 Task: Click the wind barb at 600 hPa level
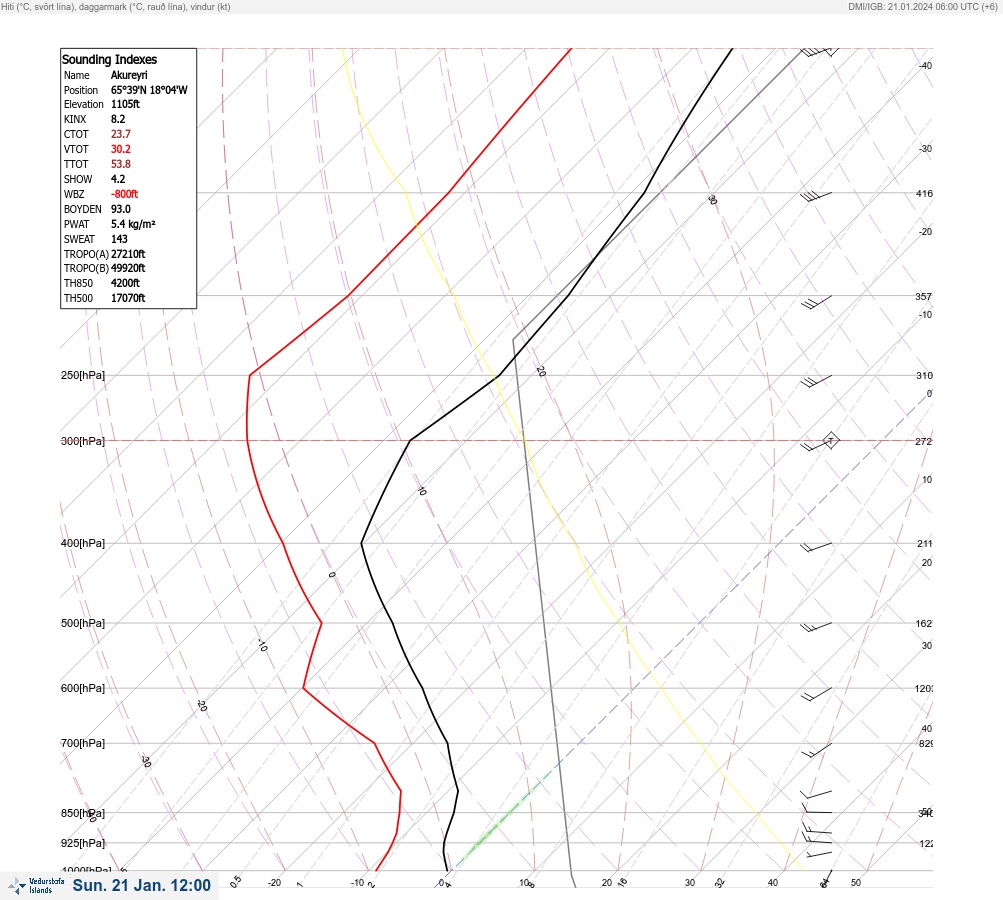(816, 693)
